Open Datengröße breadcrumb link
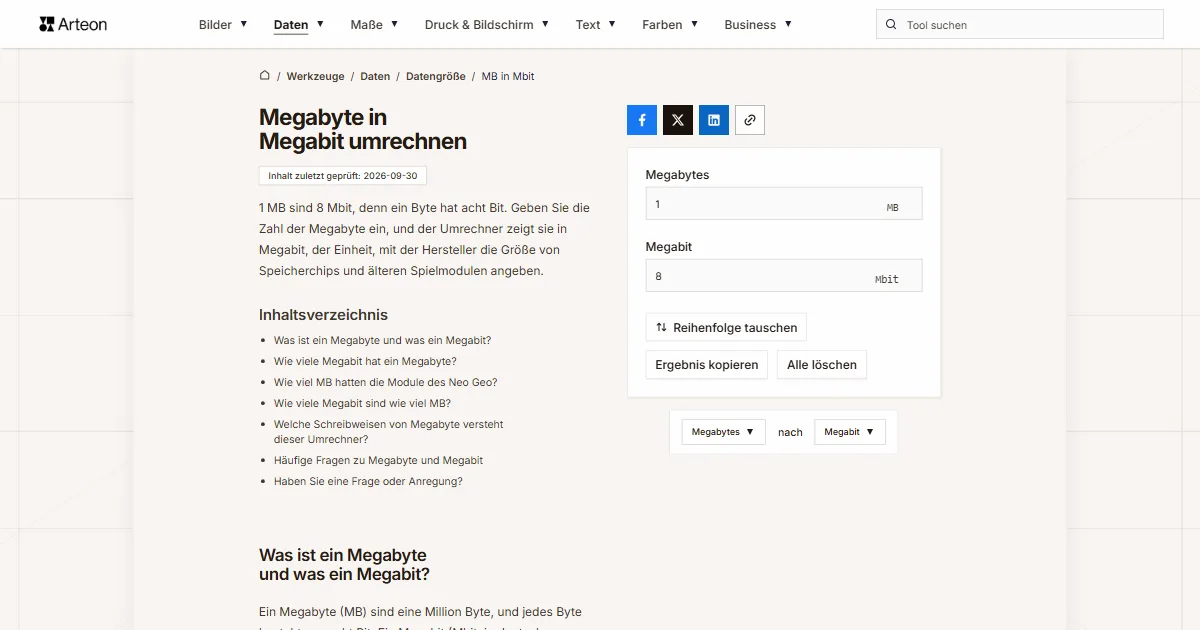This screenshot has height=630, width=1200. pyautogui.click(x=436, y=76)
